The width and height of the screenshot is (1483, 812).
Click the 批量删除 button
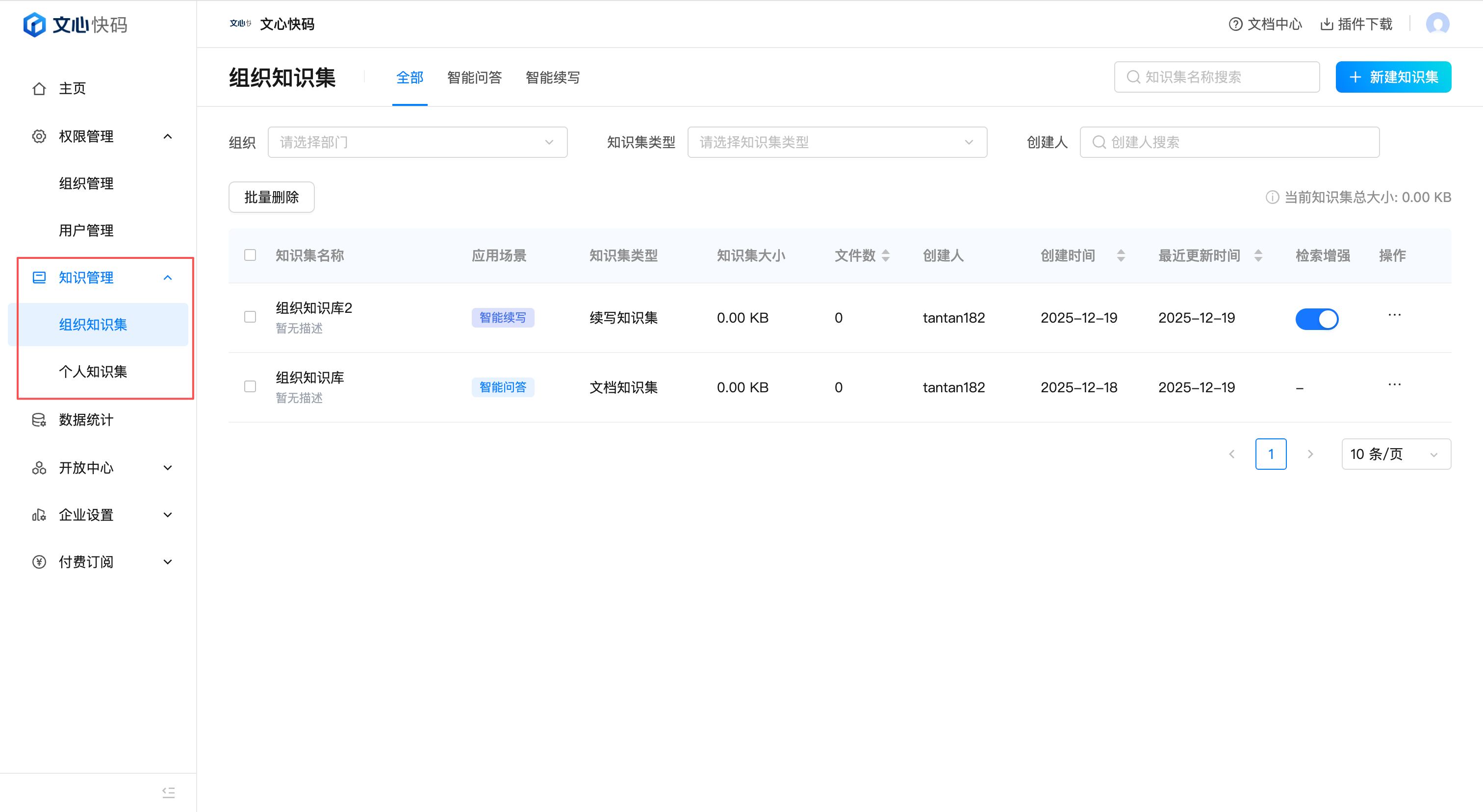click(x=271, y=198)
